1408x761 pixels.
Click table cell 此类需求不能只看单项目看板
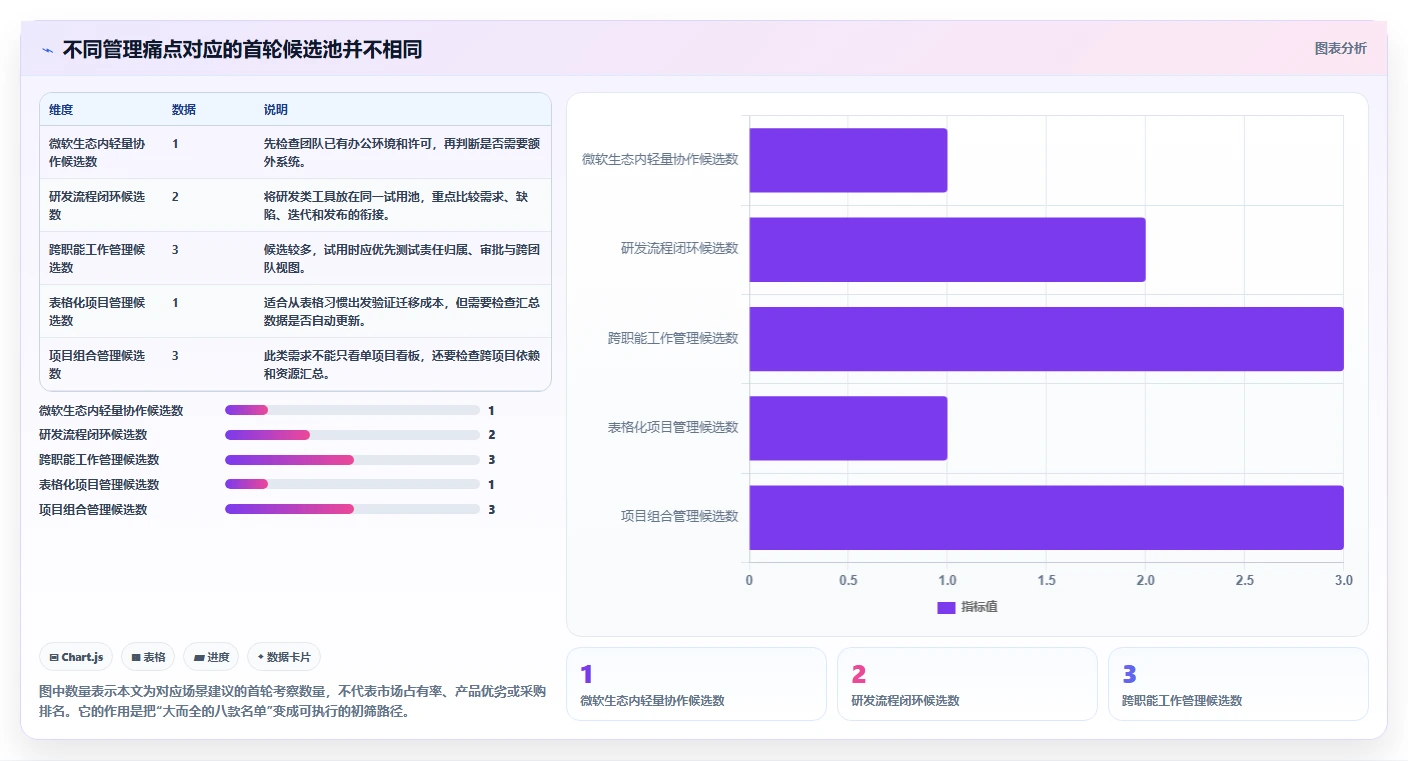[x=402, y=364]
